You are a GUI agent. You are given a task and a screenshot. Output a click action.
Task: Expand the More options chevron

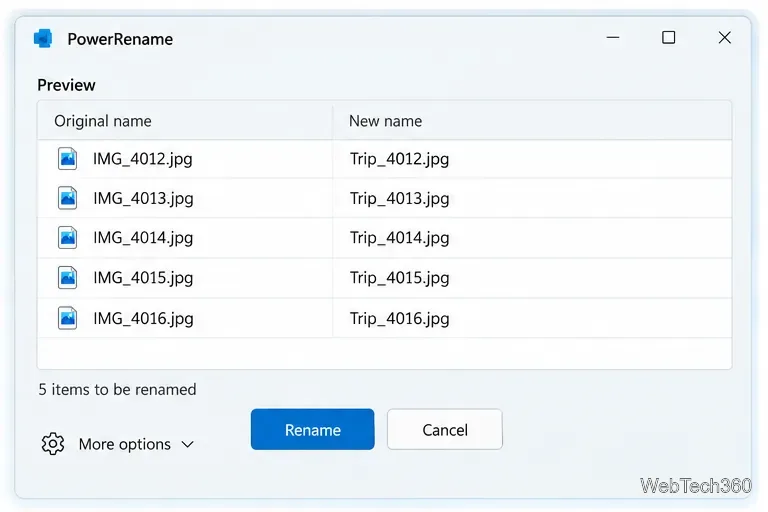coord(188,444)
